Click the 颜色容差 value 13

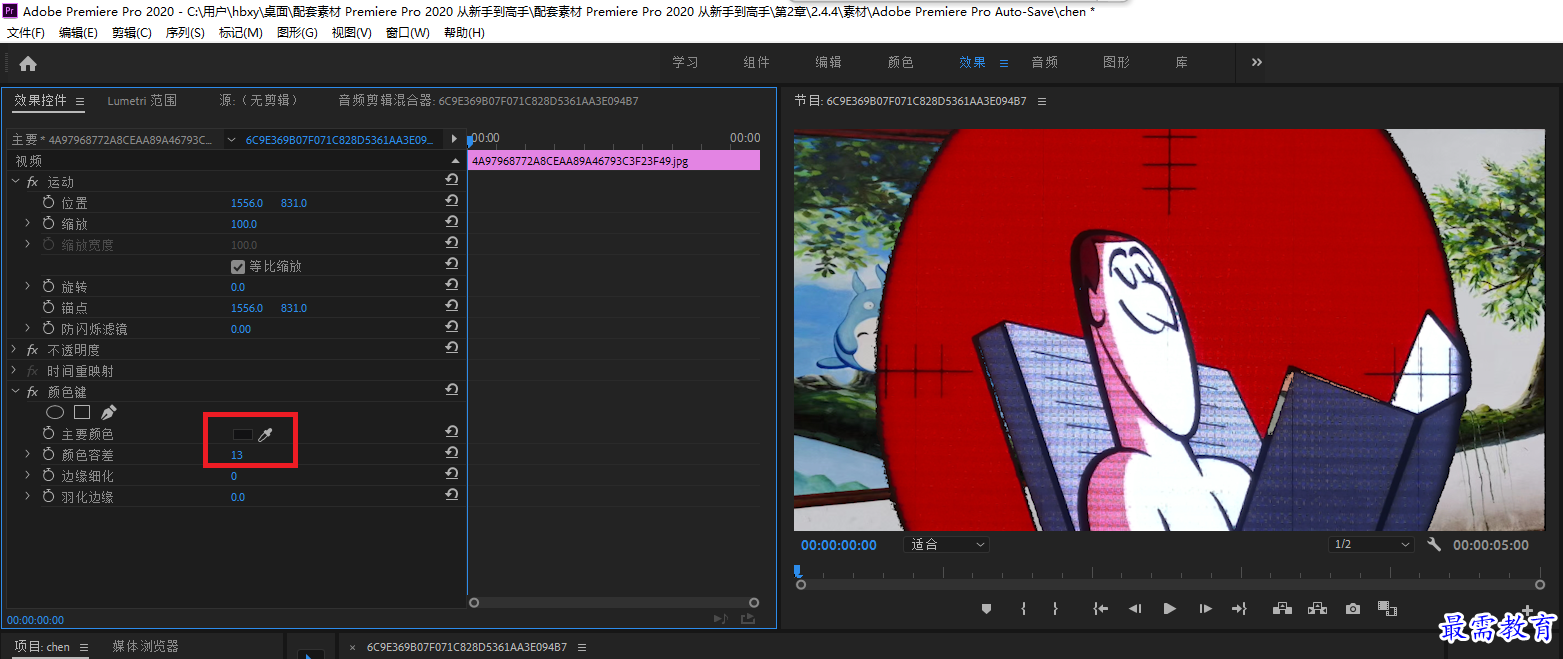[x=237, y=455]
